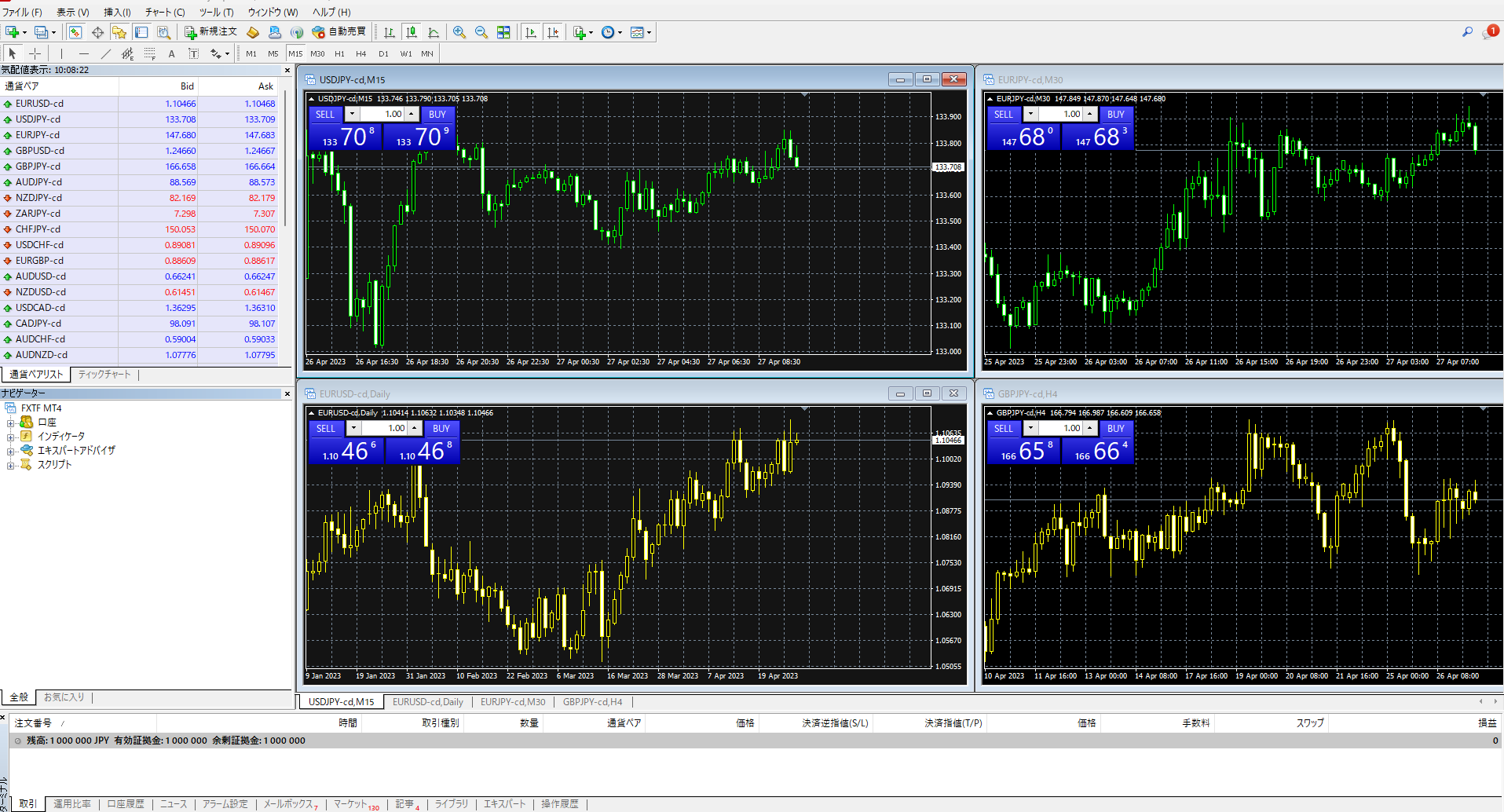1504x812 pixels.
Task: Click the Zoom In chart magnifier icon
Action: (x=459, y=32)
